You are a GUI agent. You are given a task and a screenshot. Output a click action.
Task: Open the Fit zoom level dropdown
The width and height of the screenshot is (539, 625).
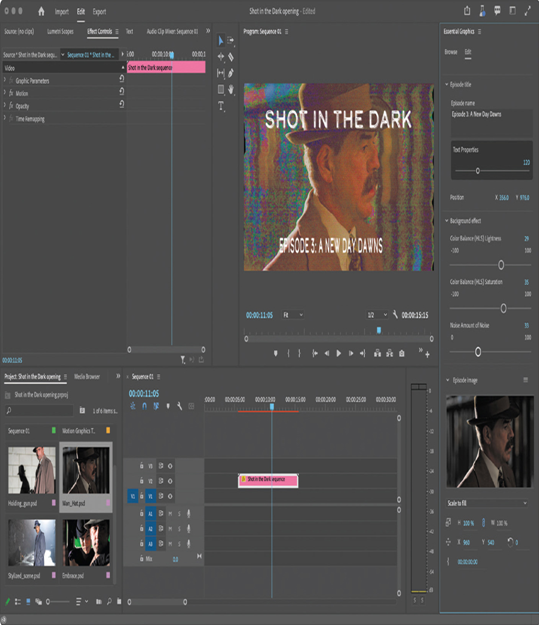tap(293, 315)
